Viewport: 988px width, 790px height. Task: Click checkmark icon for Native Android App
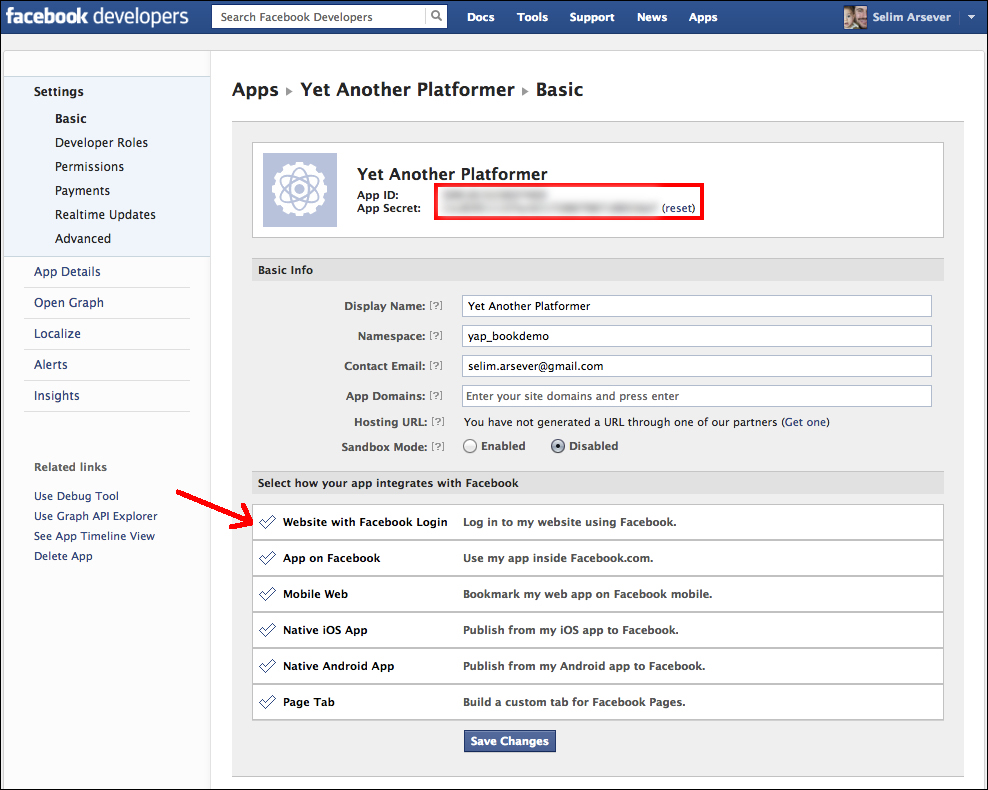tap(267, 665)
